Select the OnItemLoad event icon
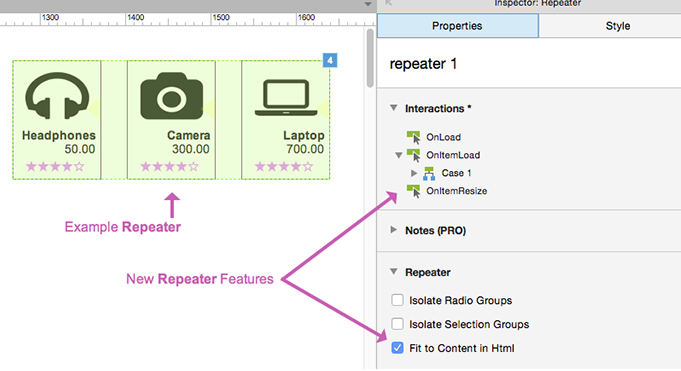The height and width of the screenshot is (371, 681). click(413, 155)
